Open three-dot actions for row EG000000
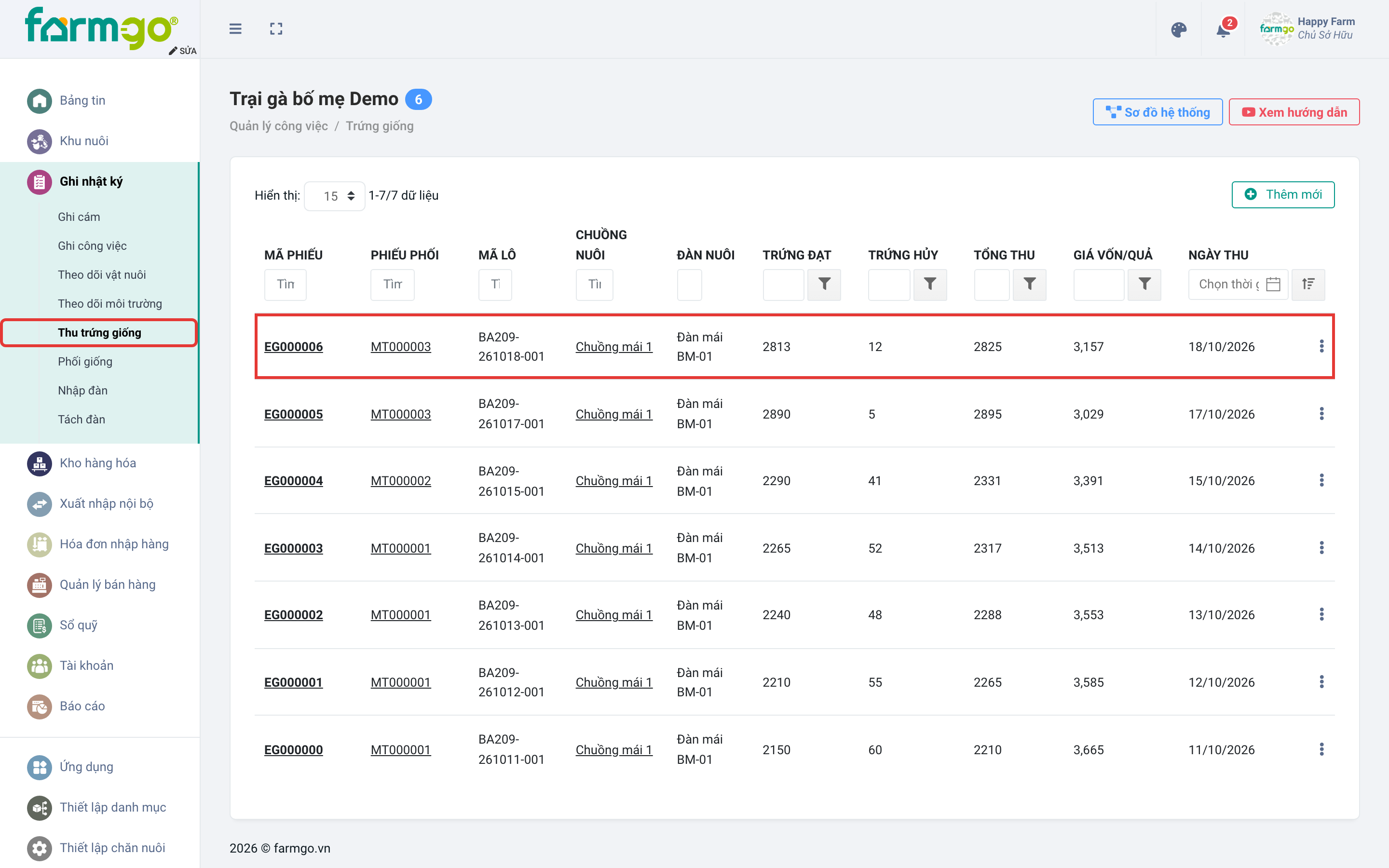This screenshot has height=868, width=1389. (x=1321, y=749)
